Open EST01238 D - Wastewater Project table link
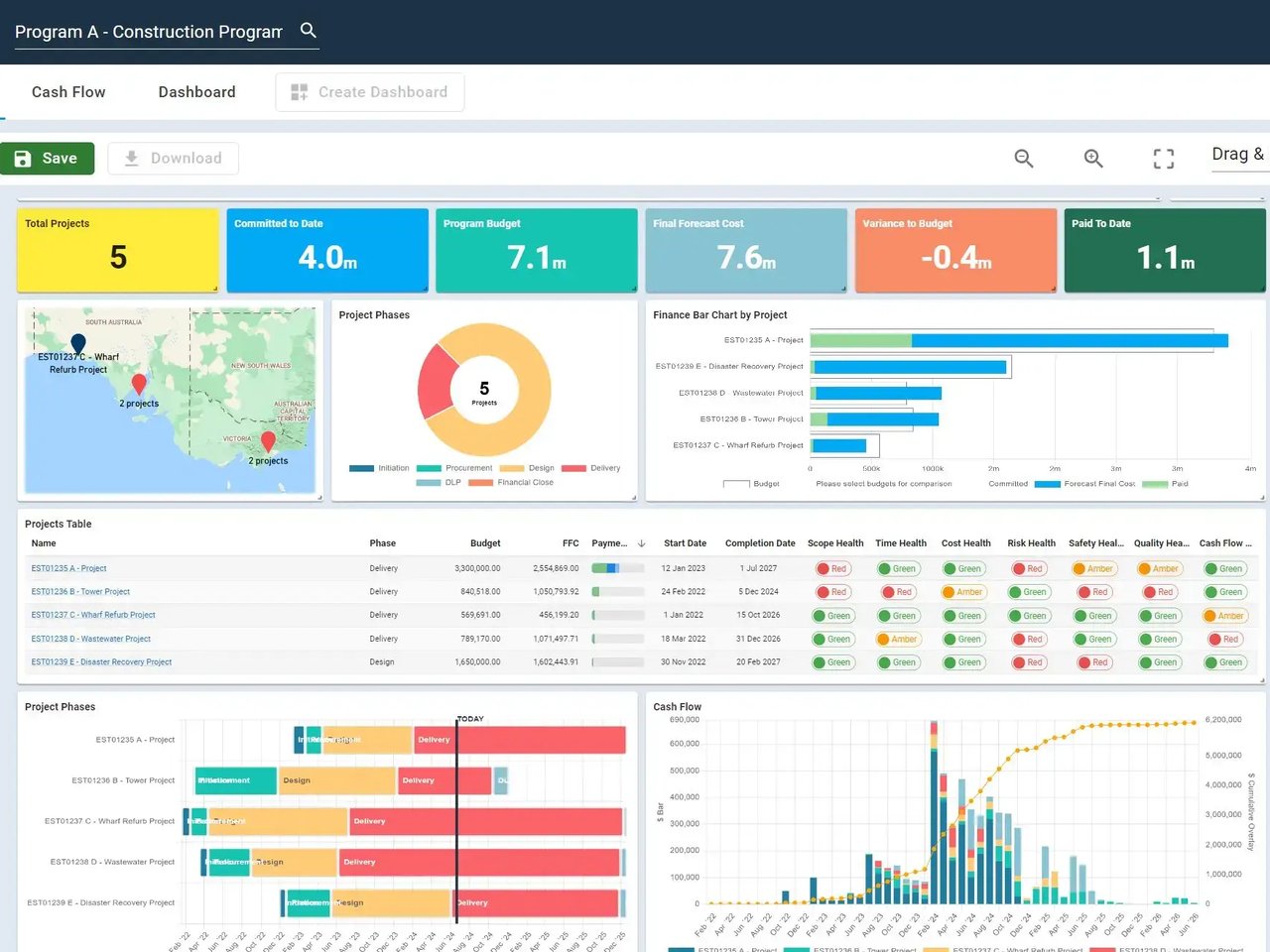 [x=91, y=639]
